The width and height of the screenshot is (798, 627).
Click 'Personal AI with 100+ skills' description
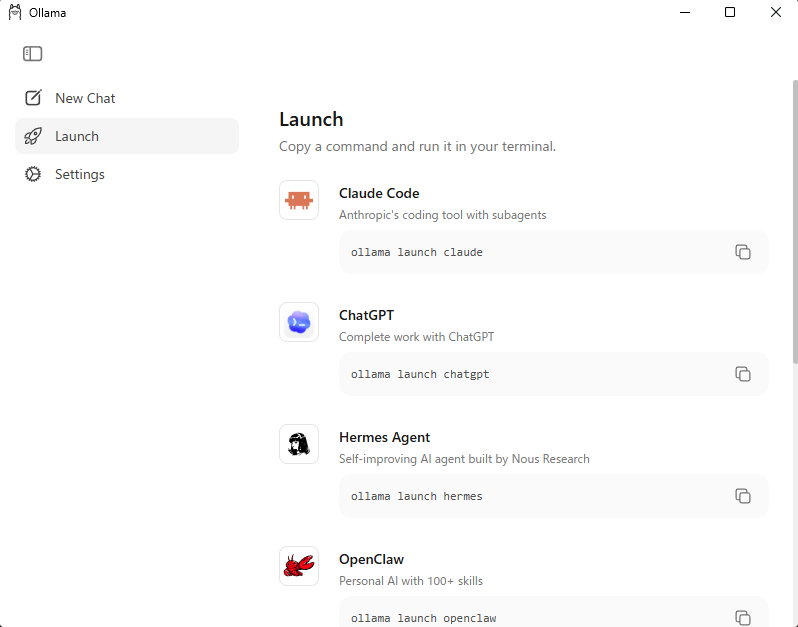tap(411, 581)
